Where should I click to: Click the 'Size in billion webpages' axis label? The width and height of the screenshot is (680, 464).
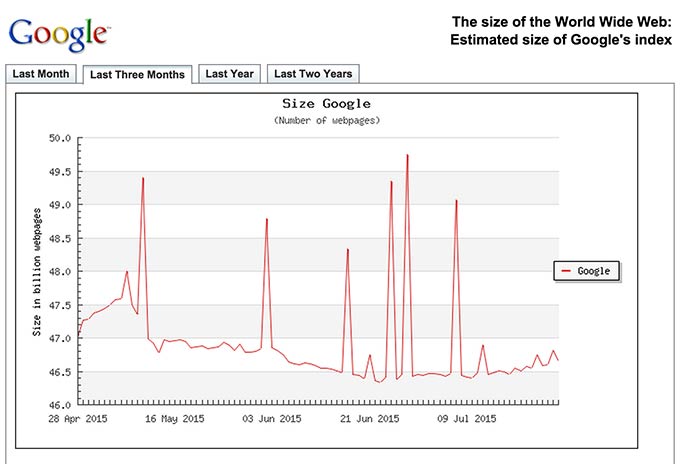[37, 272]
